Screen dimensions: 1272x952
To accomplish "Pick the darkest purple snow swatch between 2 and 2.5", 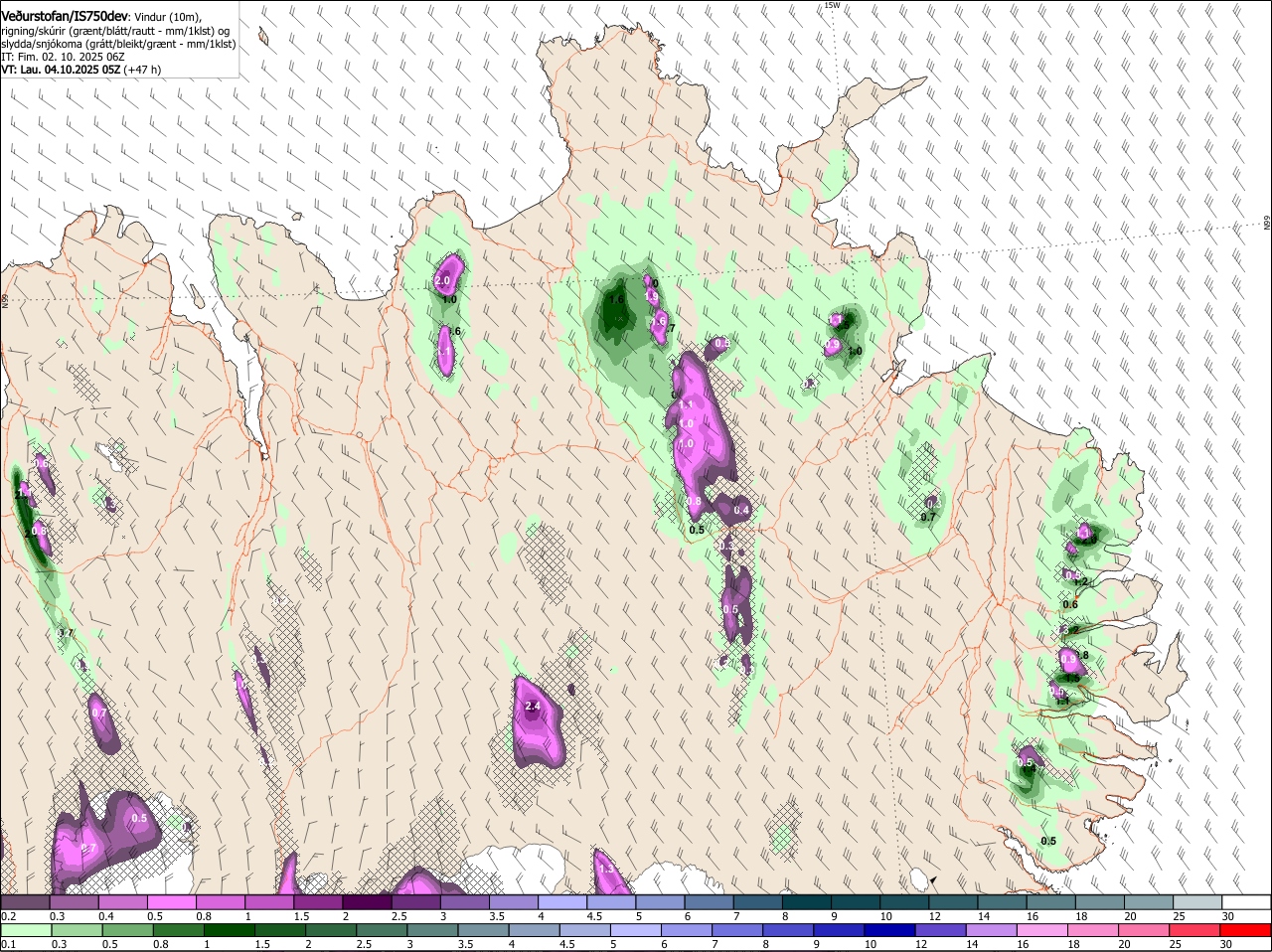I will coord(367,901).
